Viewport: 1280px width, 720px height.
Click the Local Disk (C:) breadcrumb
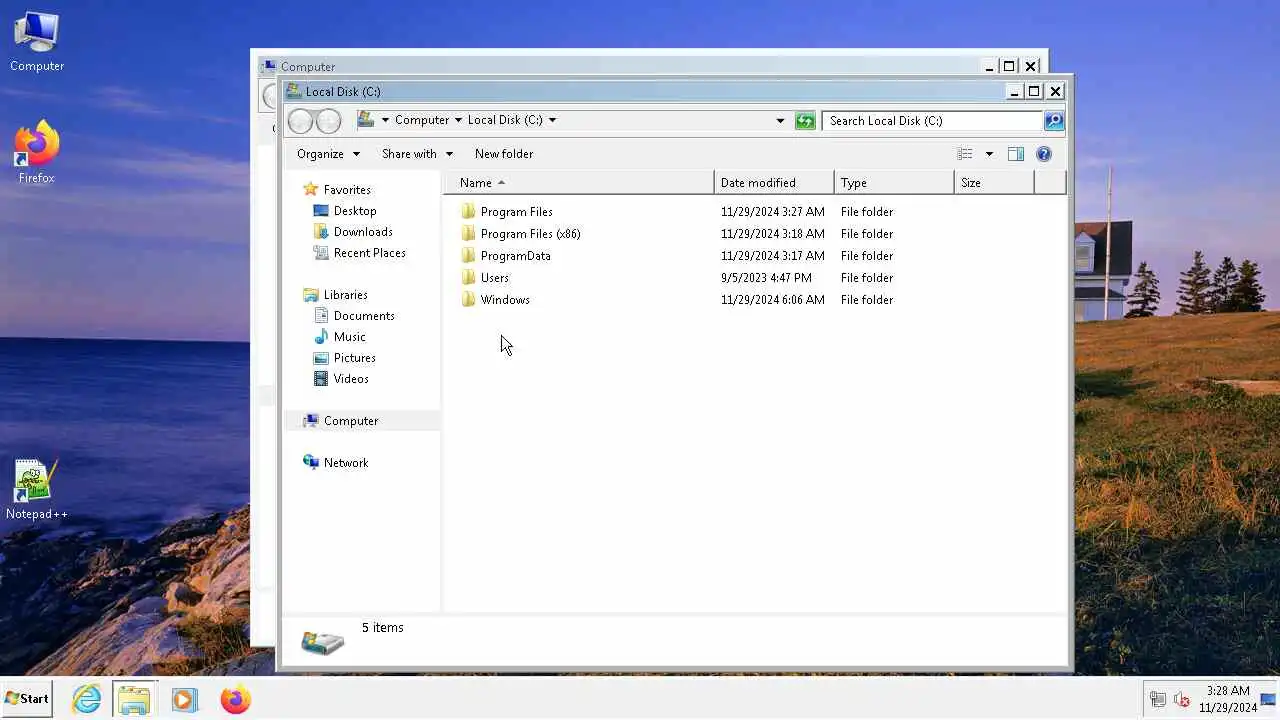click(505, 120)
